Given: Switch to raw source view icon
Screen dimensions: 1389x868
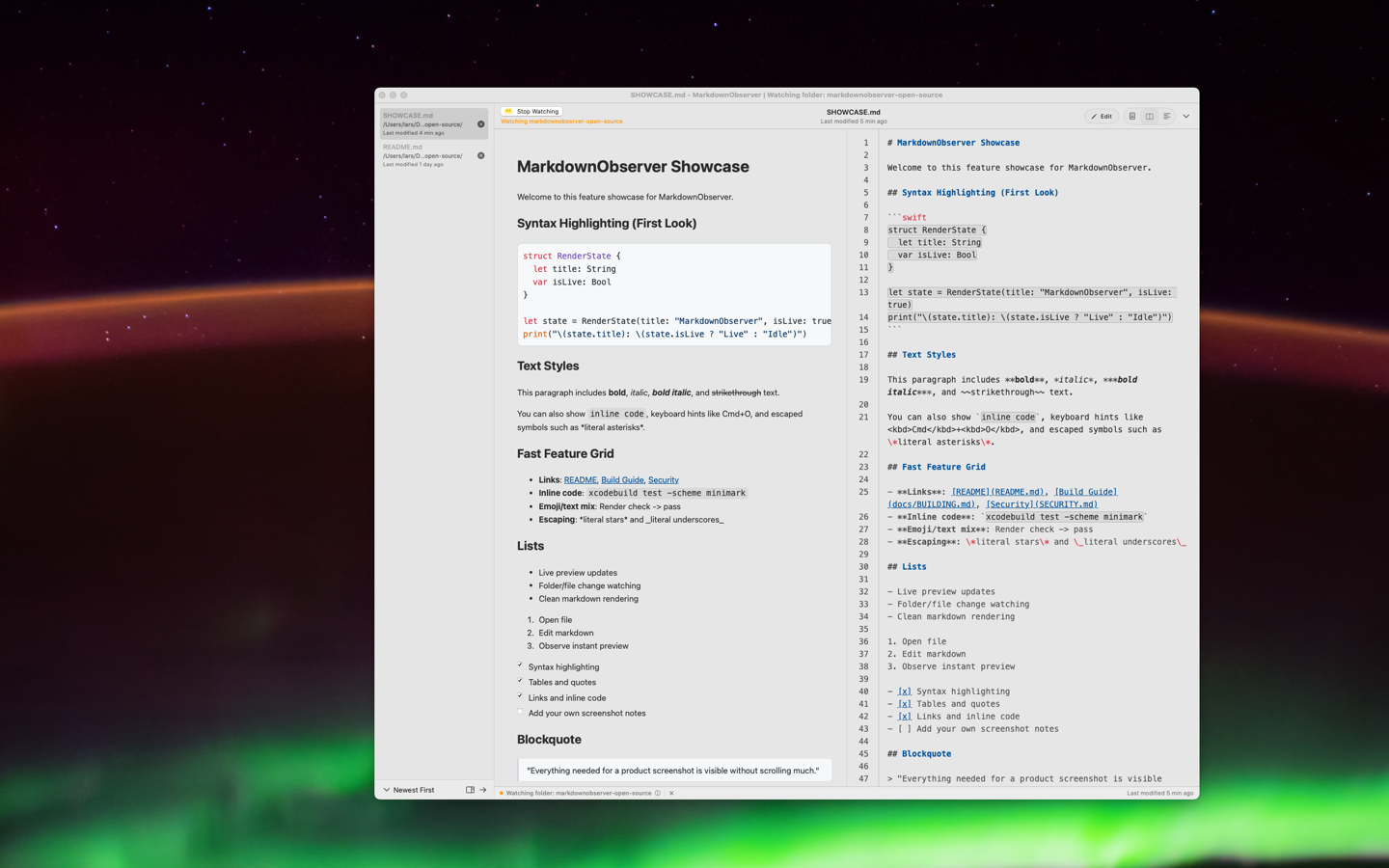Looking at the screenshot, I should click(x=1168, y=116).
